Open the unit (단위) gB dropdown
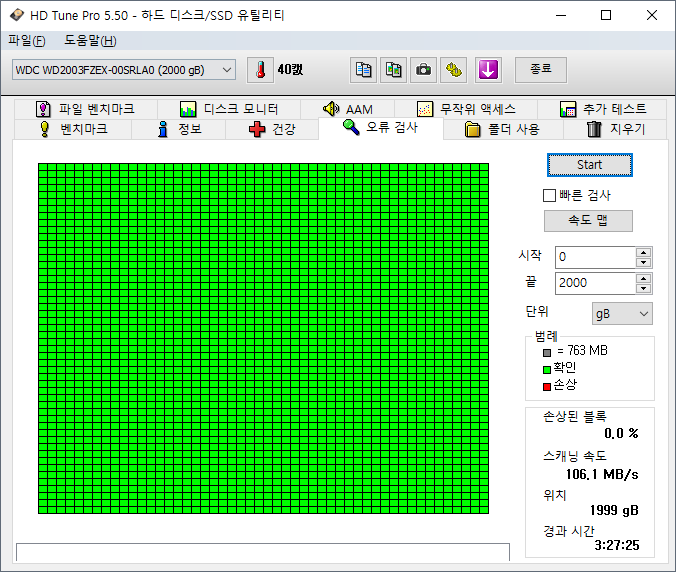Screen dimensions: 676x572 click(622, 313)
